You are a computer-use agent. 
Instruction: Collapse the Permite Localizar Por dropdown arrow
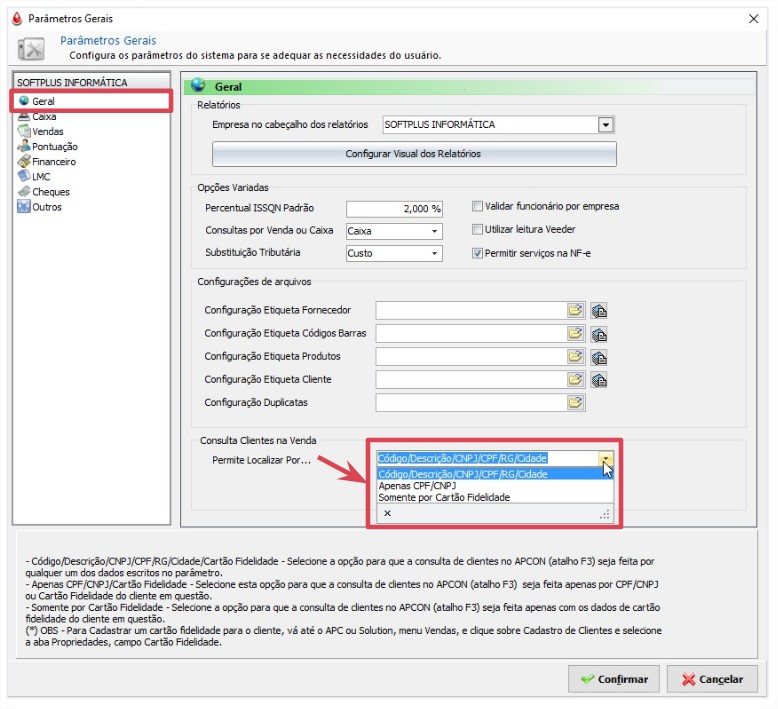605,458
